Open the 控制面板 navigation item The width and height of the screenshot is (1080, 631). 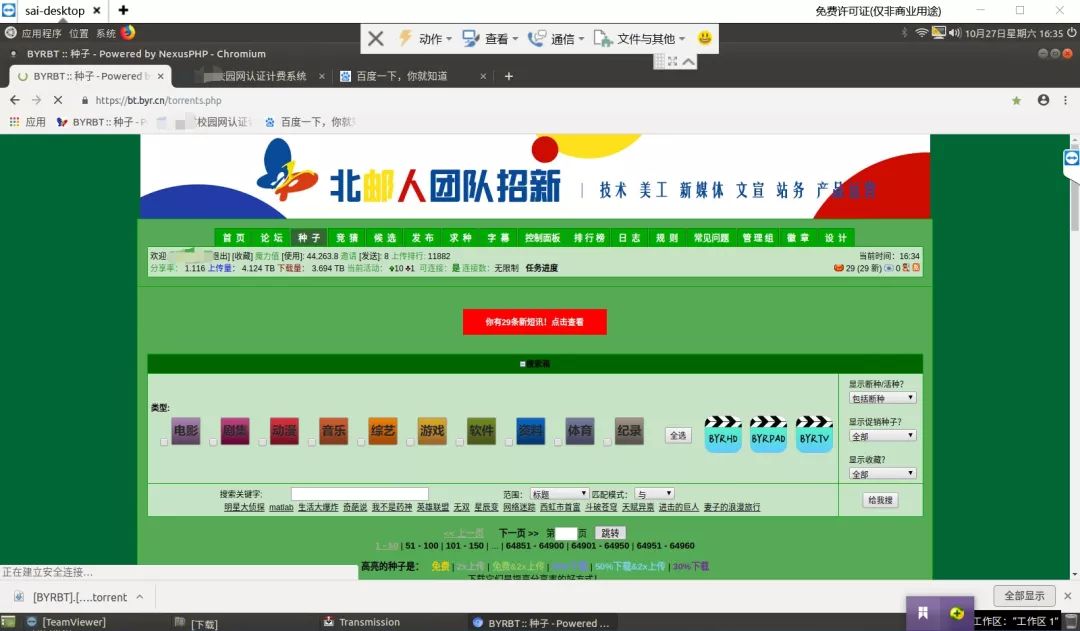[x=543, y=238]
